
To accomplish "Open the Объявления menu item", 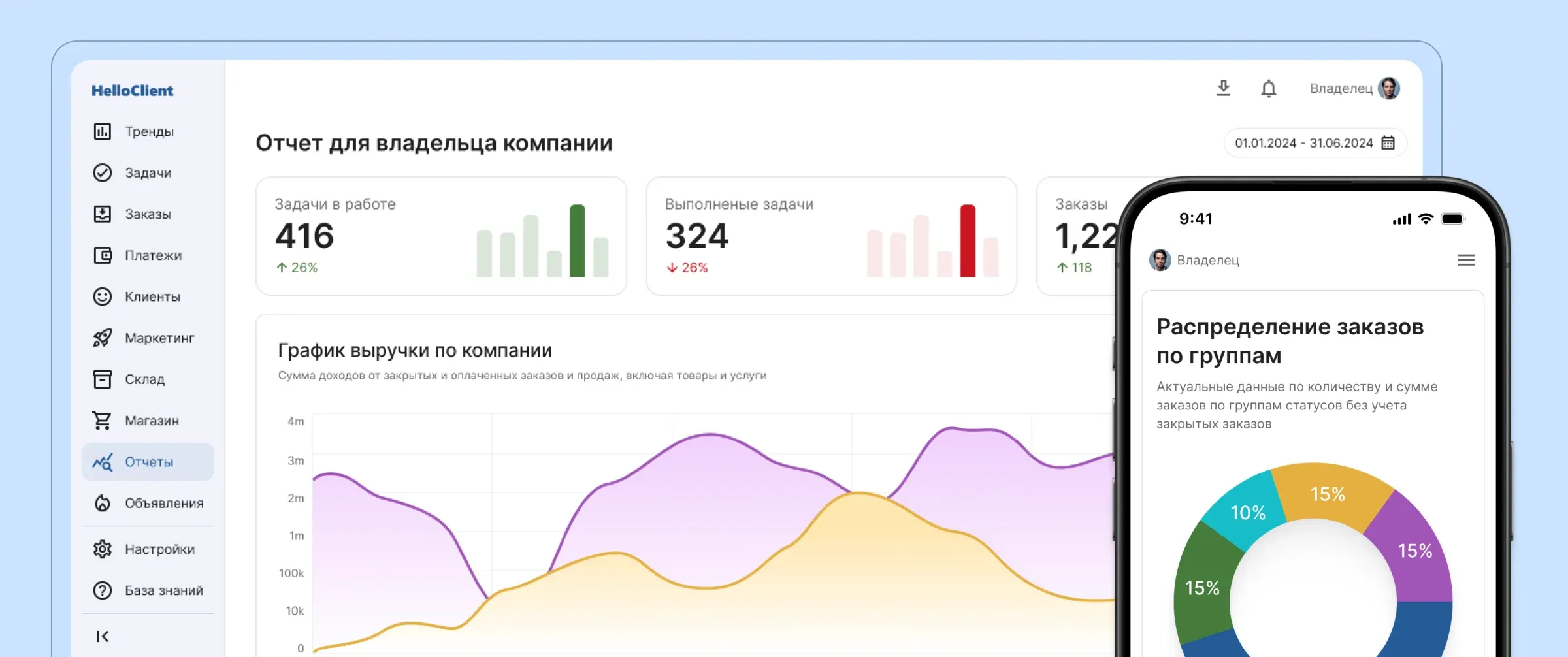I will point(163,503).
